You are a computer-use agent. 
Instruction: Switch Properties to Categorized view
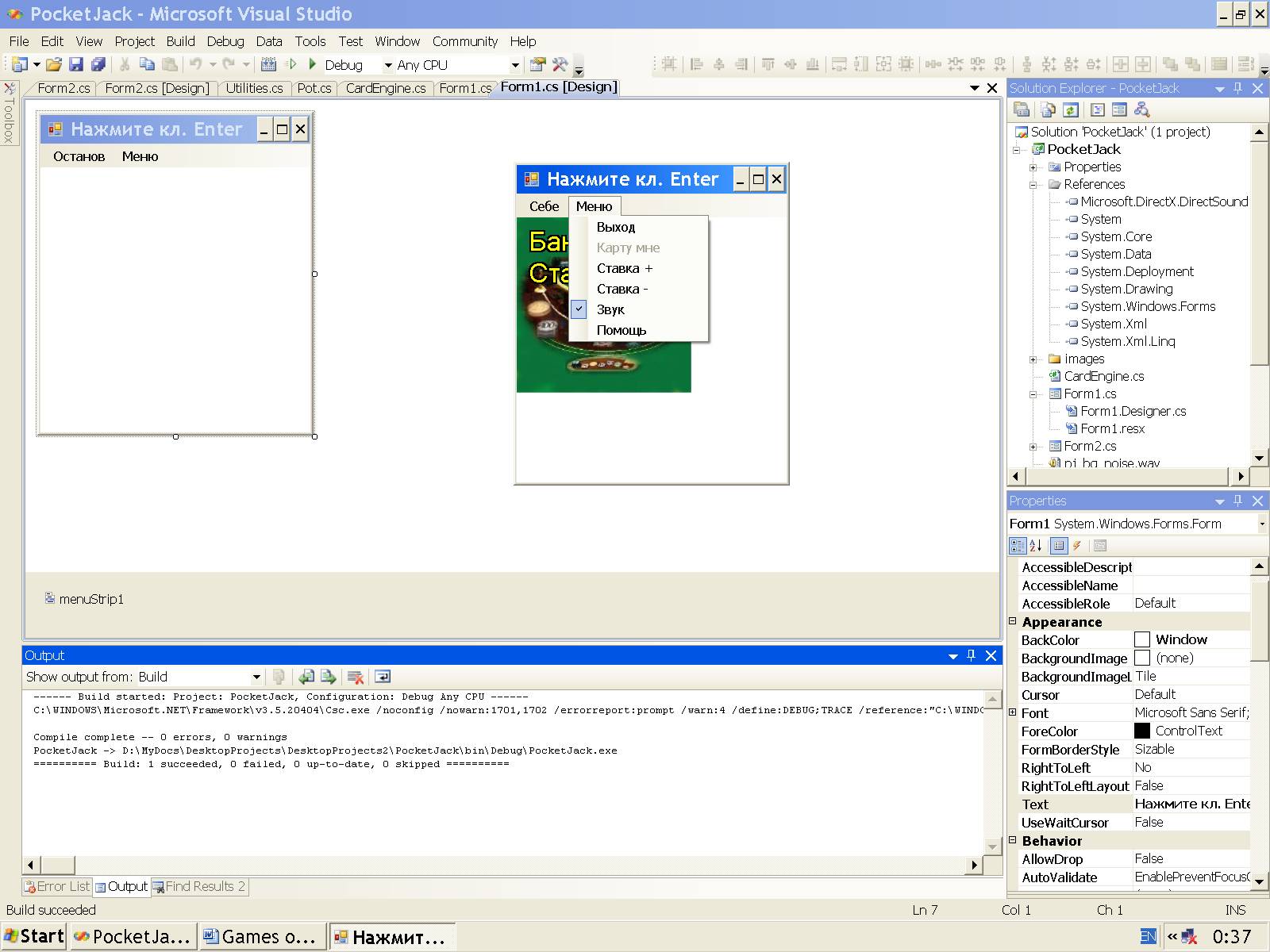(x=1018, y=546)
